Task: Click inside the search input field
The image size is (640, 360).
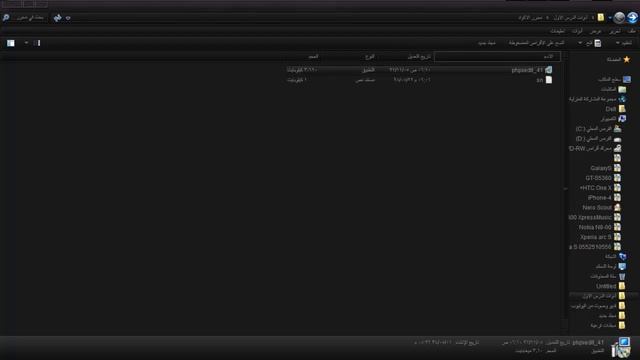Action: 29,18
